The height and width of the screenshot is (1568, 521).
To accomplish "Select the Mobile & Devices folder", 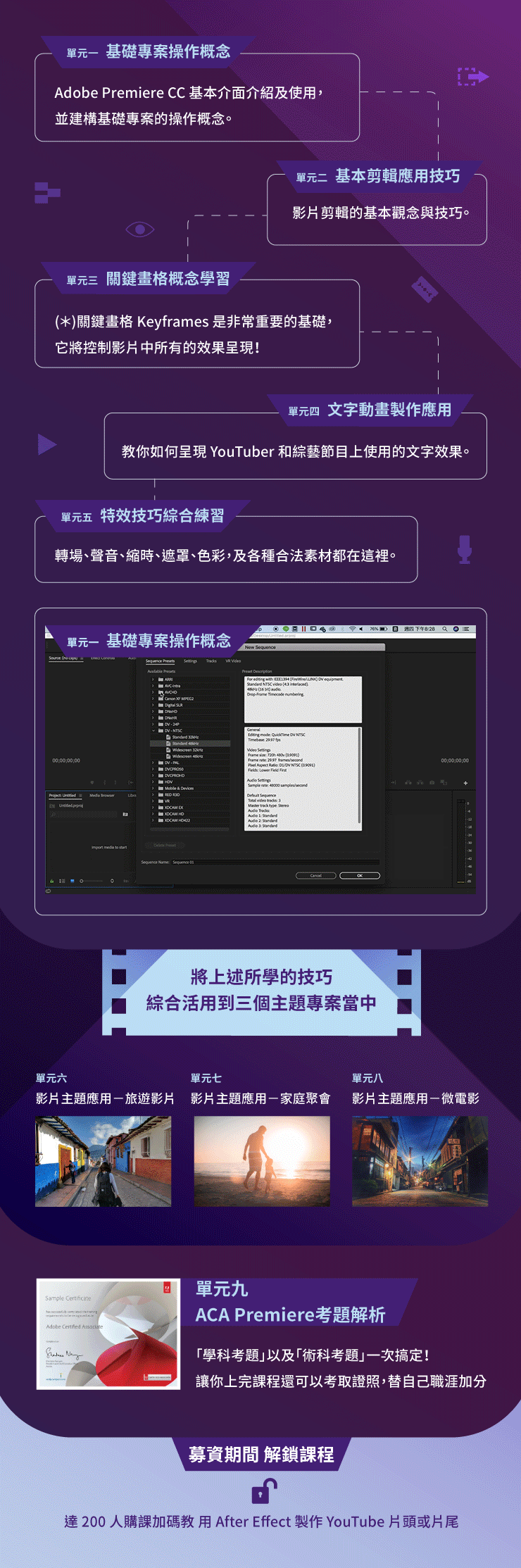I will 189,788.
